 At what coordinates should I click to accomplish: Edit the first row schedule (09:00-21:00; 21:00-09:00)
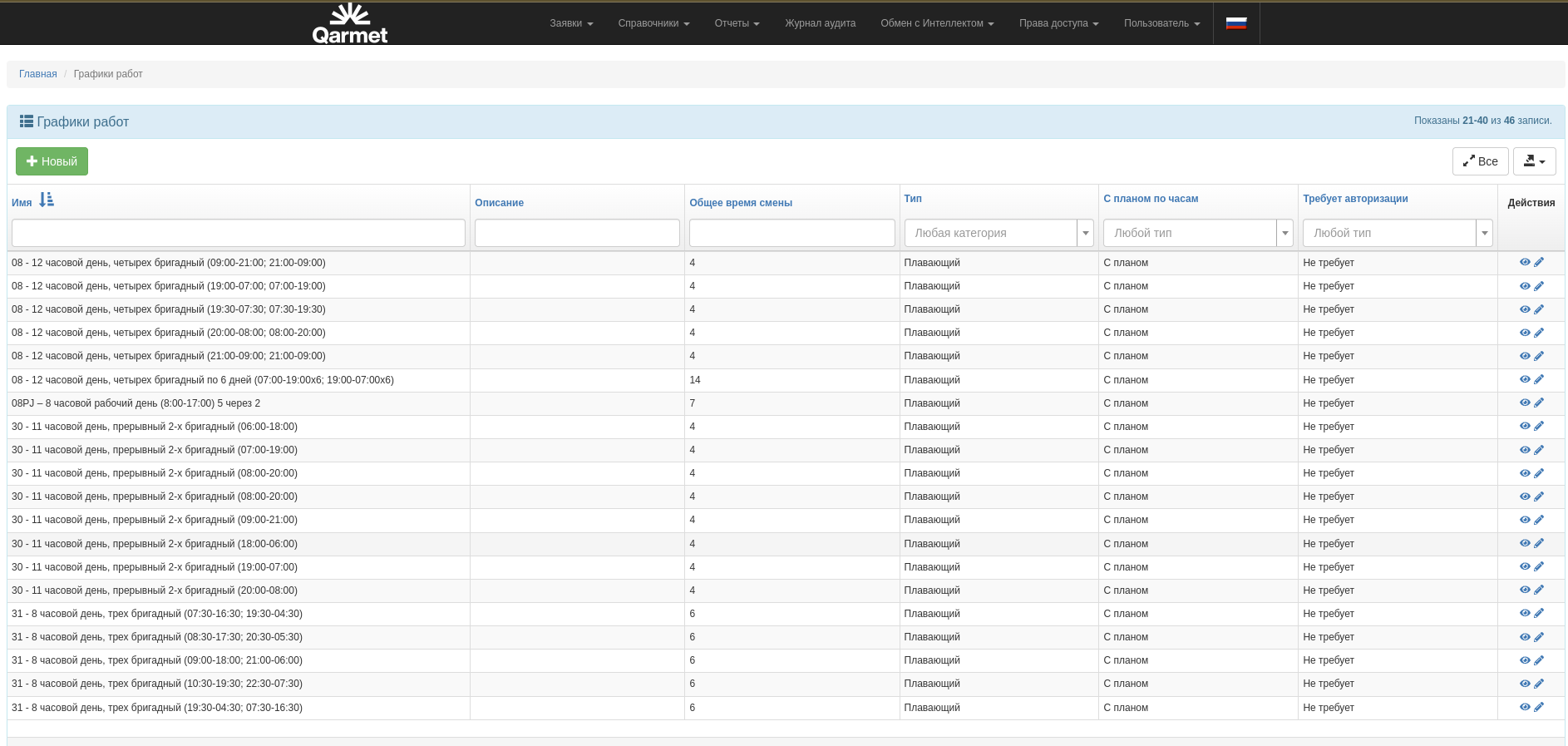point(1539,262)
